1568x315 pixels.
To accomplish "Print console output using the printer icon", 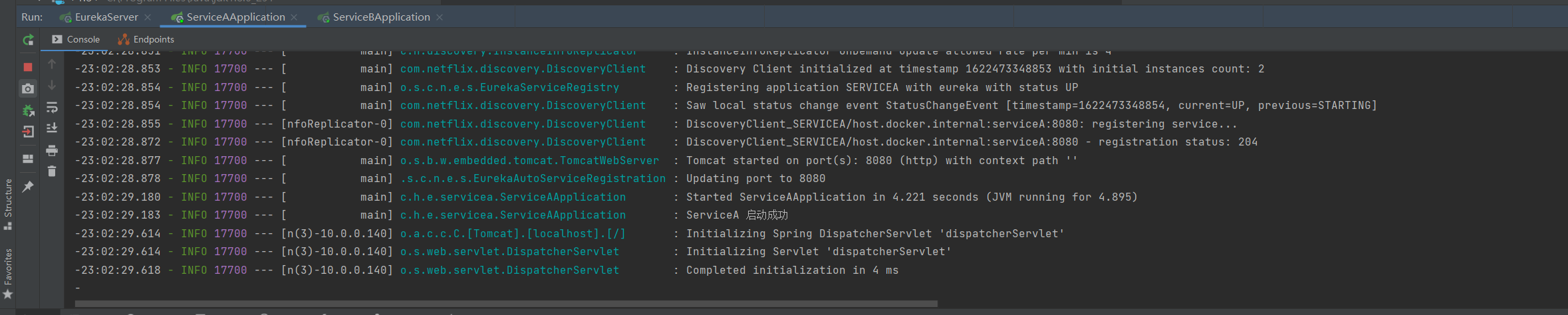I will [x=52, y=151].
